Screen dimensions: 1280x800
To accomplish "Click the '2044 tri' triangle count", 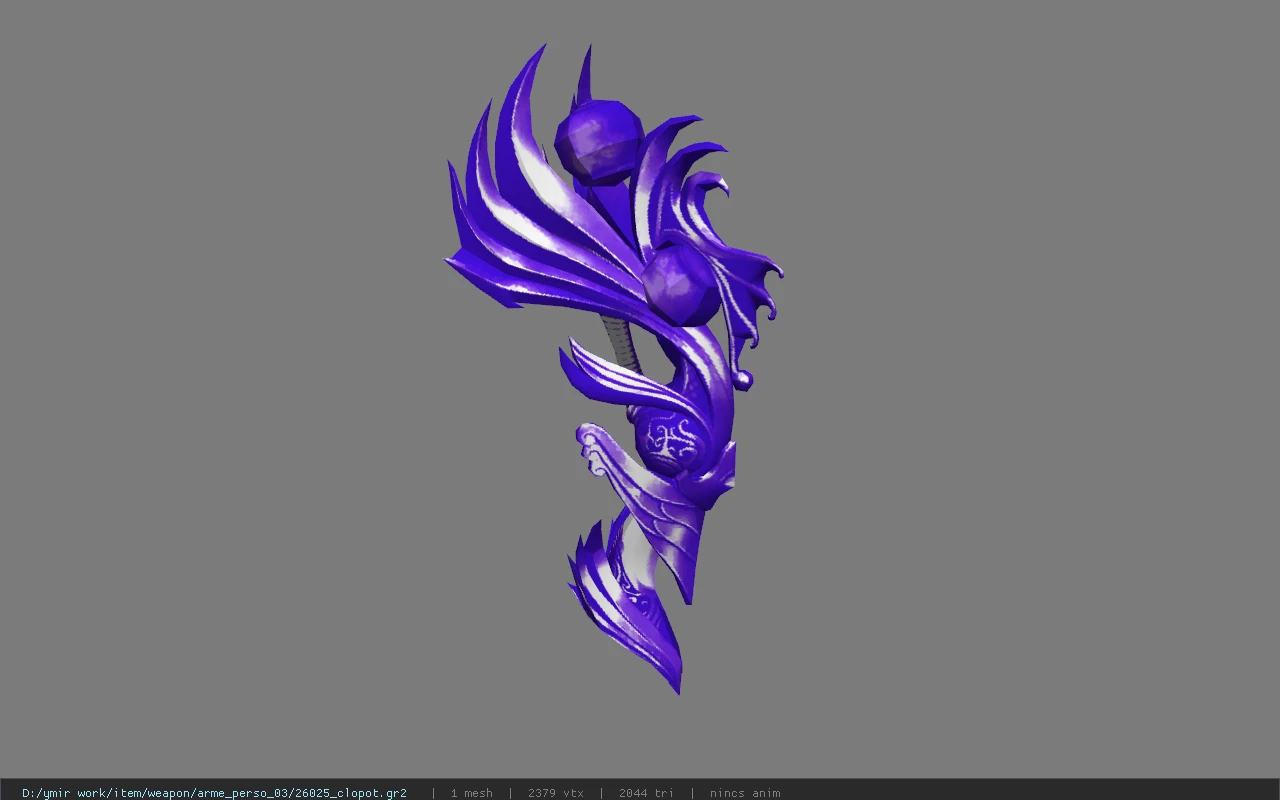I will click(646, 793).
